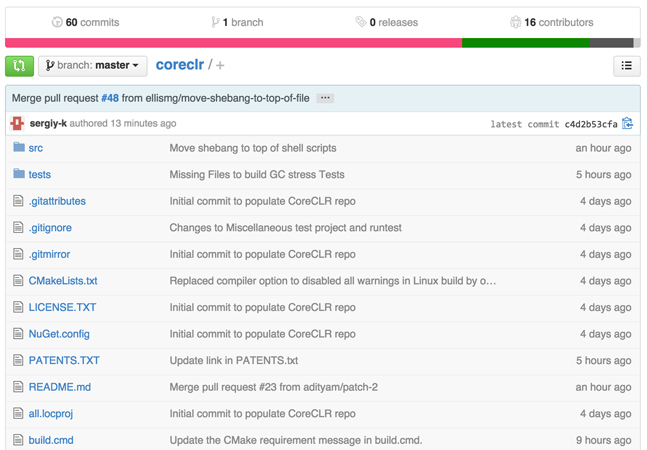The height and width of the screenshot is (450, 647).
Task: Click the PATENTS.TXT file icon
Action: 18,360
